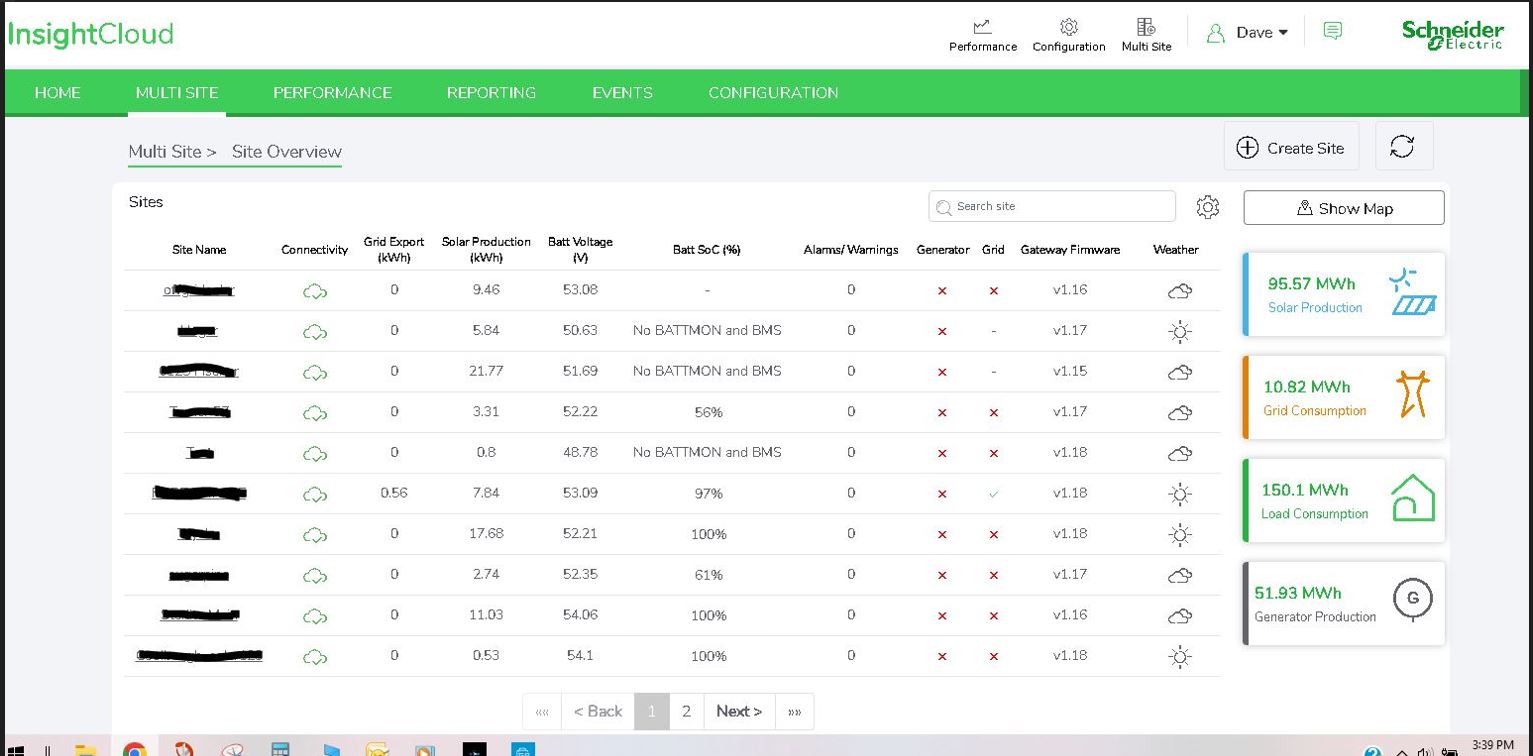
Task: Click the refresh sites icon button
Action: 1403,147
